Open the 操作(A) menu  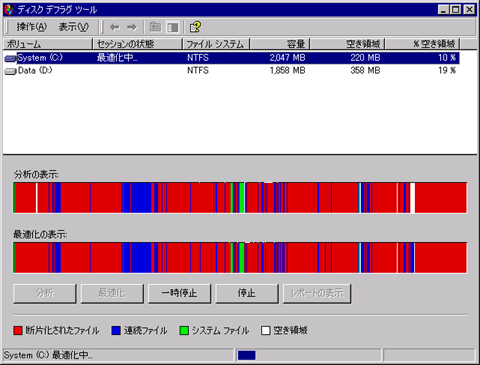tap(32, 27)
